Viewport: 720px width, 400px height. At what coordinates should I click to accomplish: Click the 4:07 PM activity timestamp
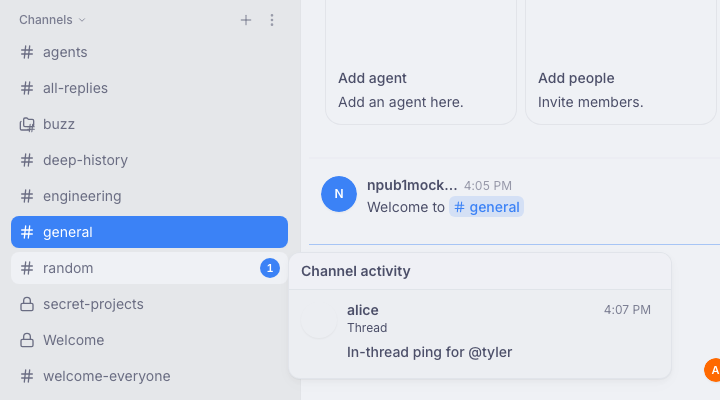[x=627, y=310]
